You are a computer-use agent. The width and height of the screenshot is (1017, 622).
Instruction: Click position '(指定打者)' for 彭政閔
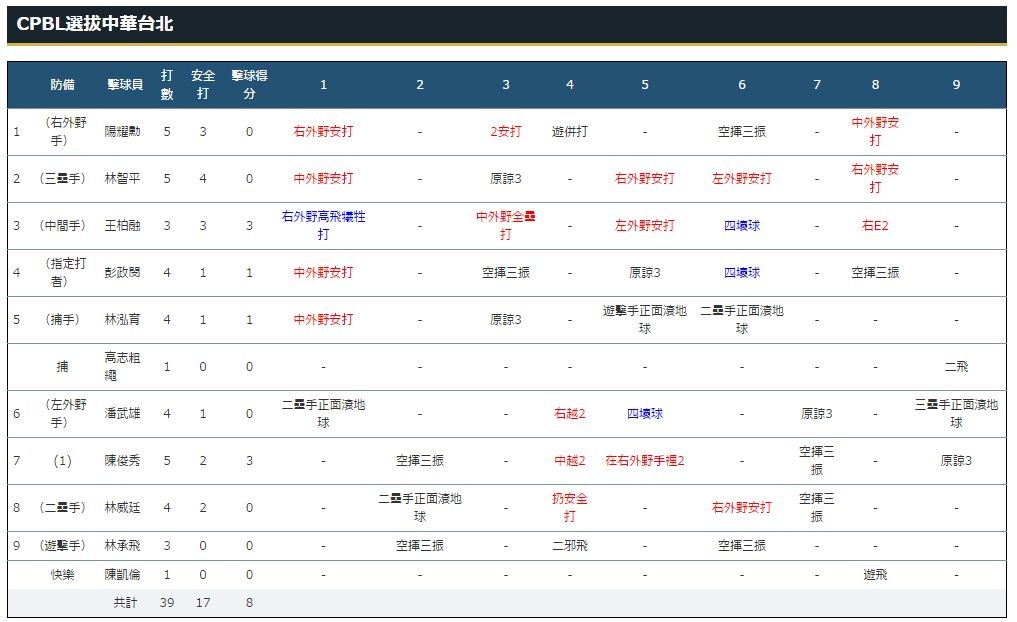pyautogui.click(x=62, y=272)
